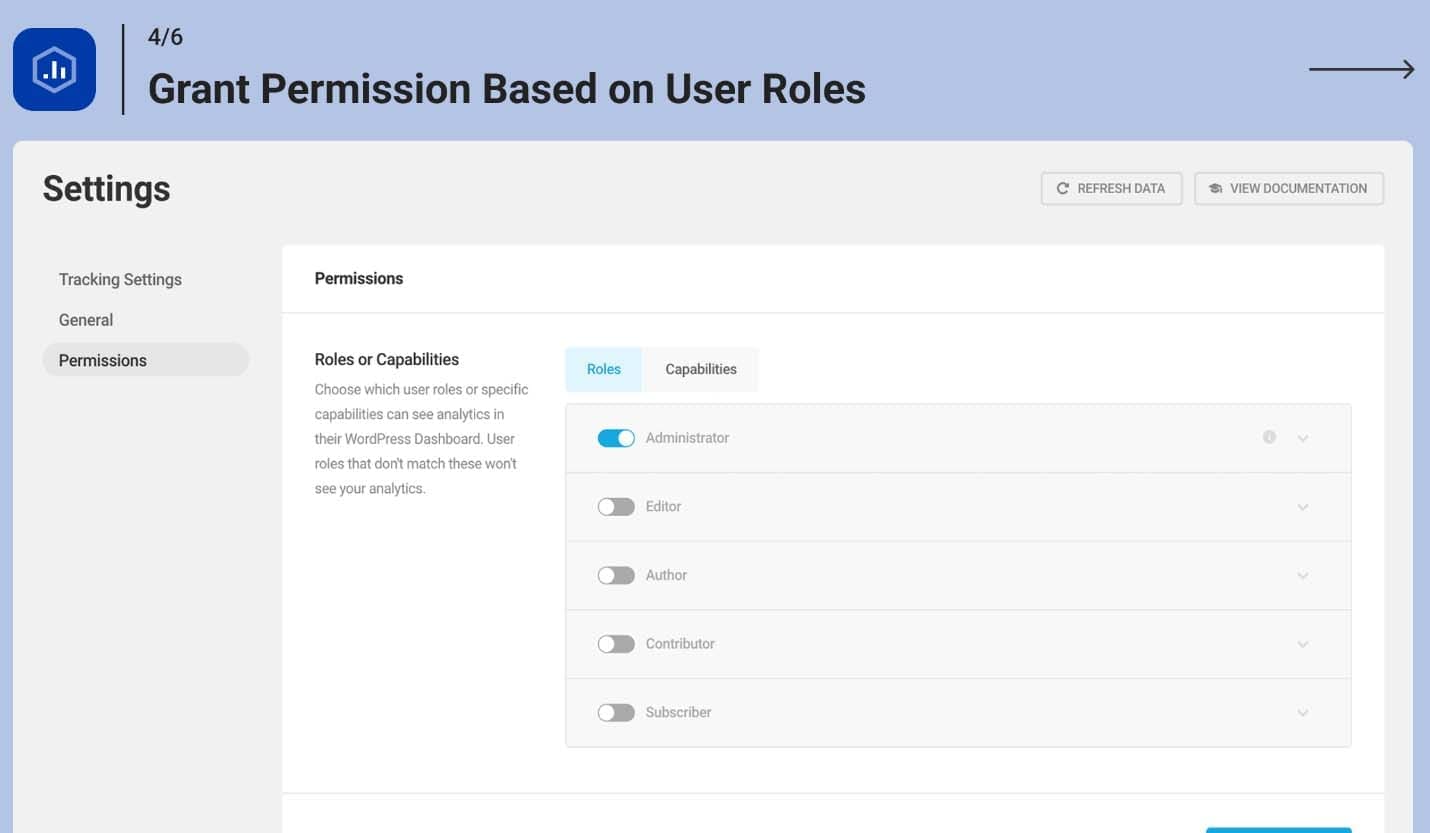
Task: Turn on the Author role toggle
Action: [x=616, y=576]
